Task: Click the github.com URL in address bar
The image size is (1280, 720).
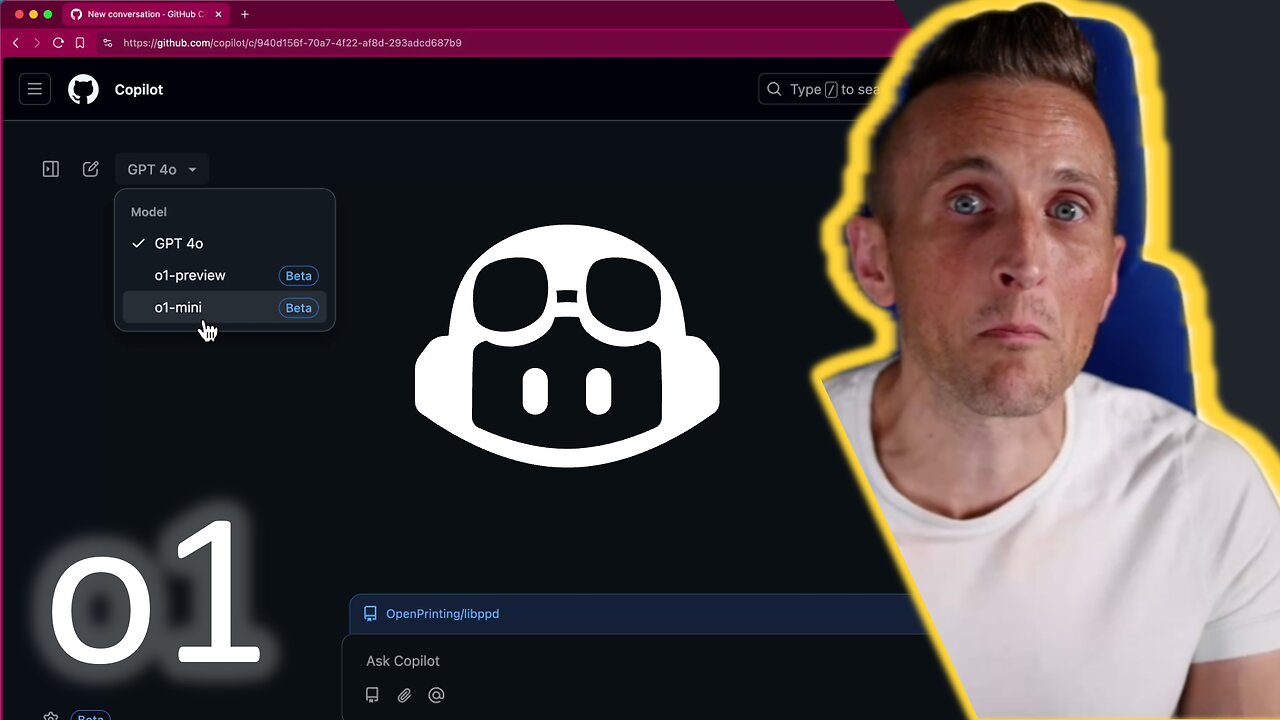Action: pyautogui.click(x=292, y=43)
